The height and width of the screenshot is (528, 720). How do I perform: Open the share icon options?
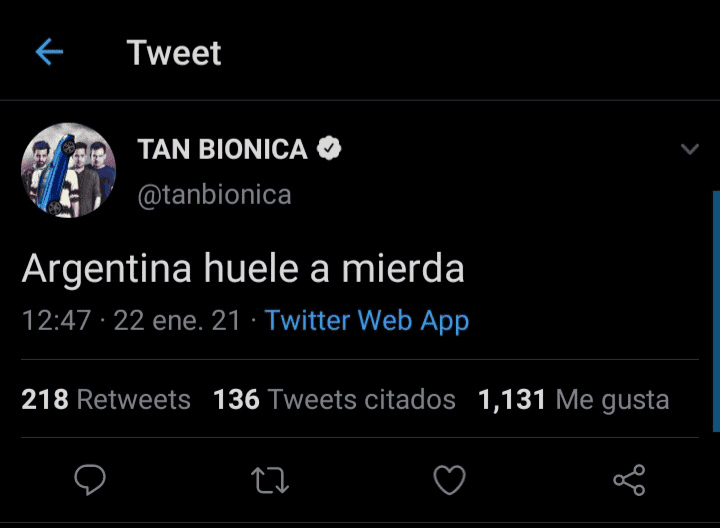pyautogui.click(x=629, y=481)
